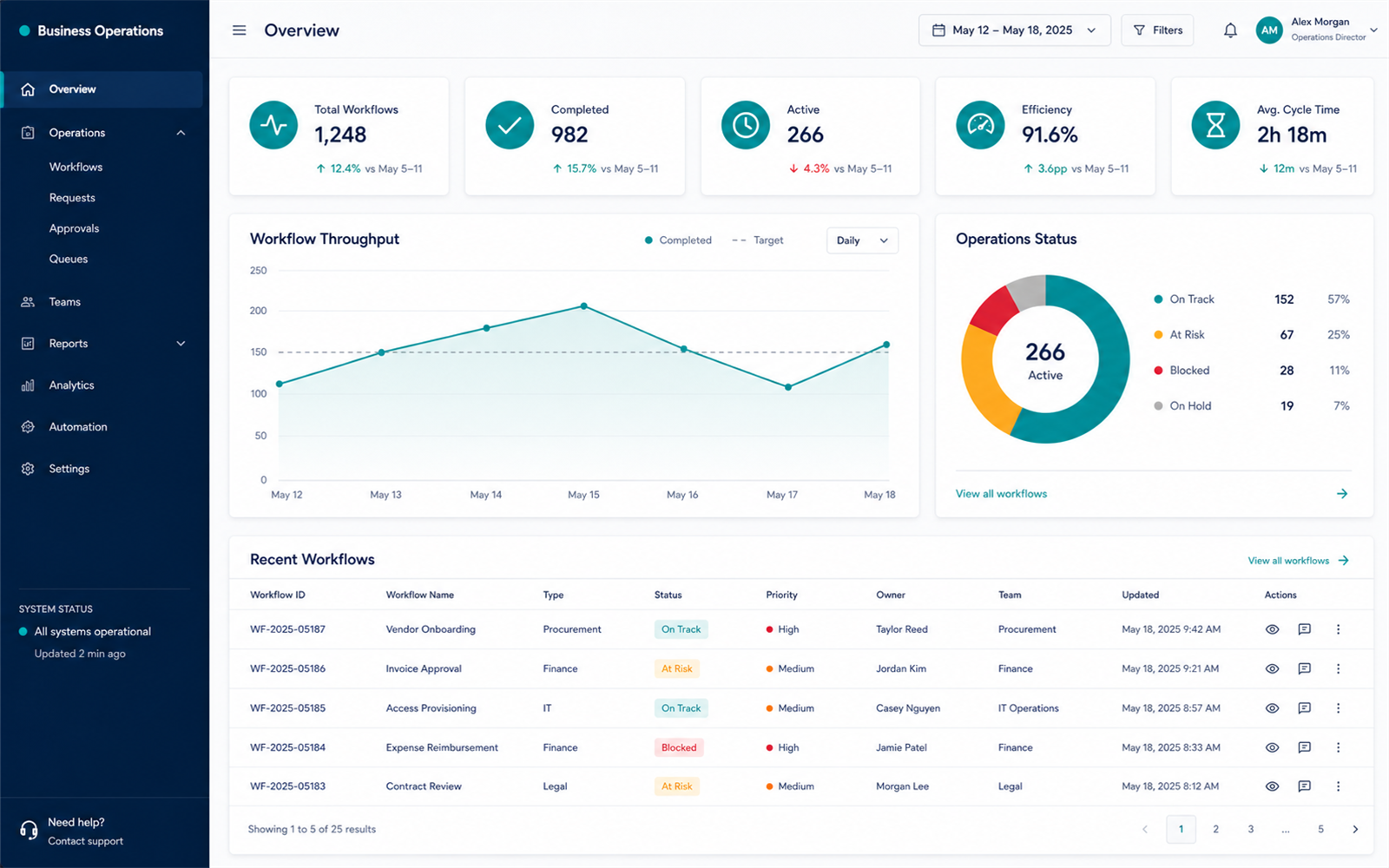The width and height of the screenshot is (1389, 868).
Task: Go to results page 5
Action: pyautogui.click(x=1320, y=830)
